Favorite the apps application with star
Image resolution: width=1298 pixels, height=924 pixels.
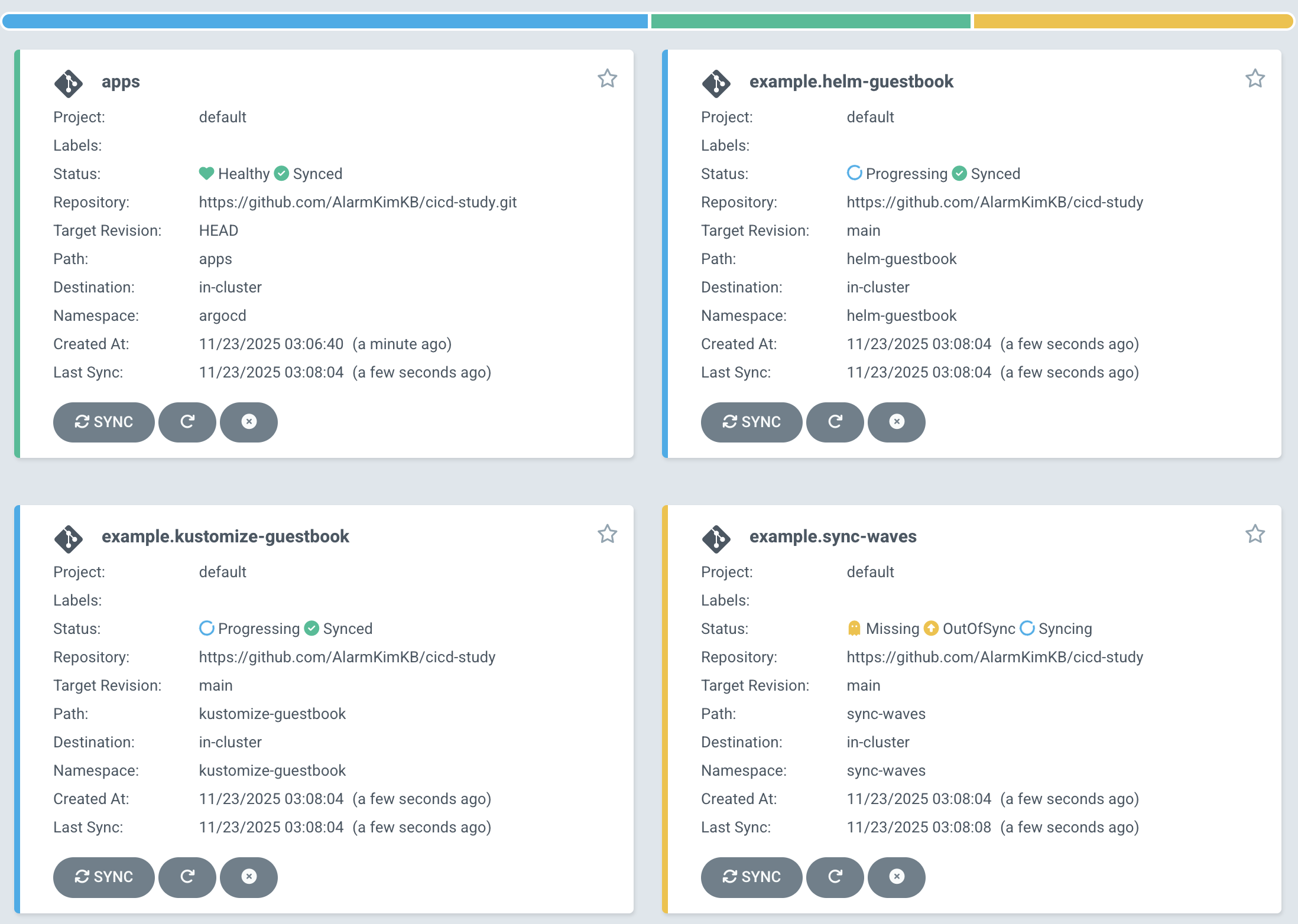tap(607, 79)
